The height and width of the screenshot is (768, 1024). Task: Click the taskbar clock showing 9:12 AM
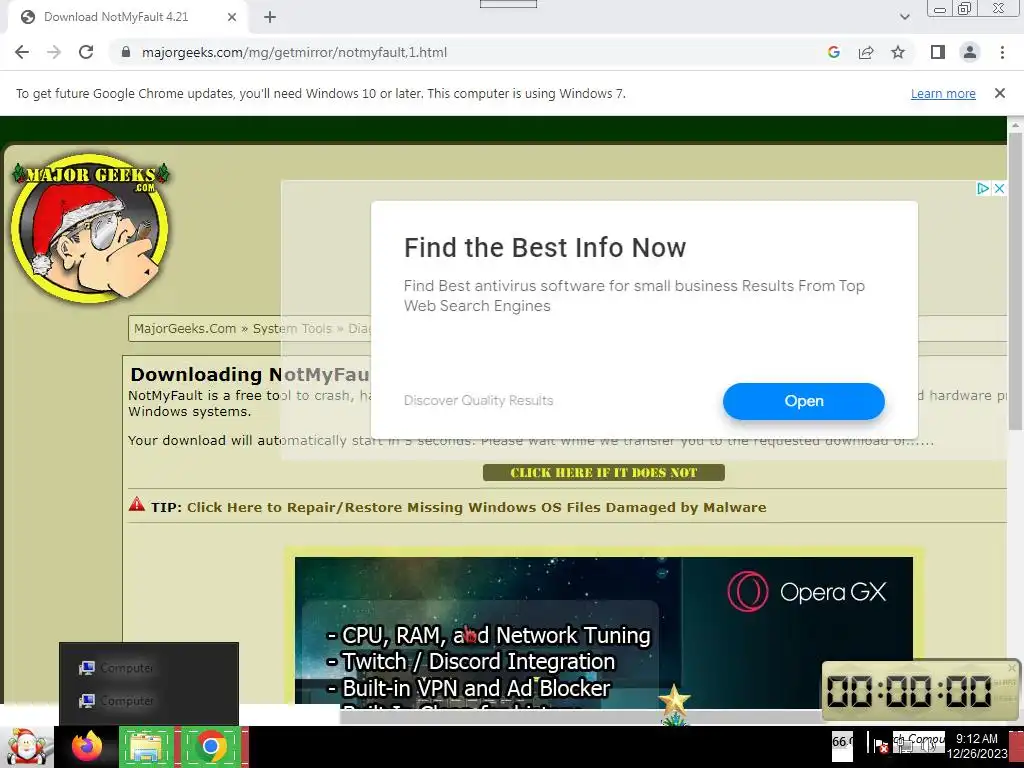977,746
